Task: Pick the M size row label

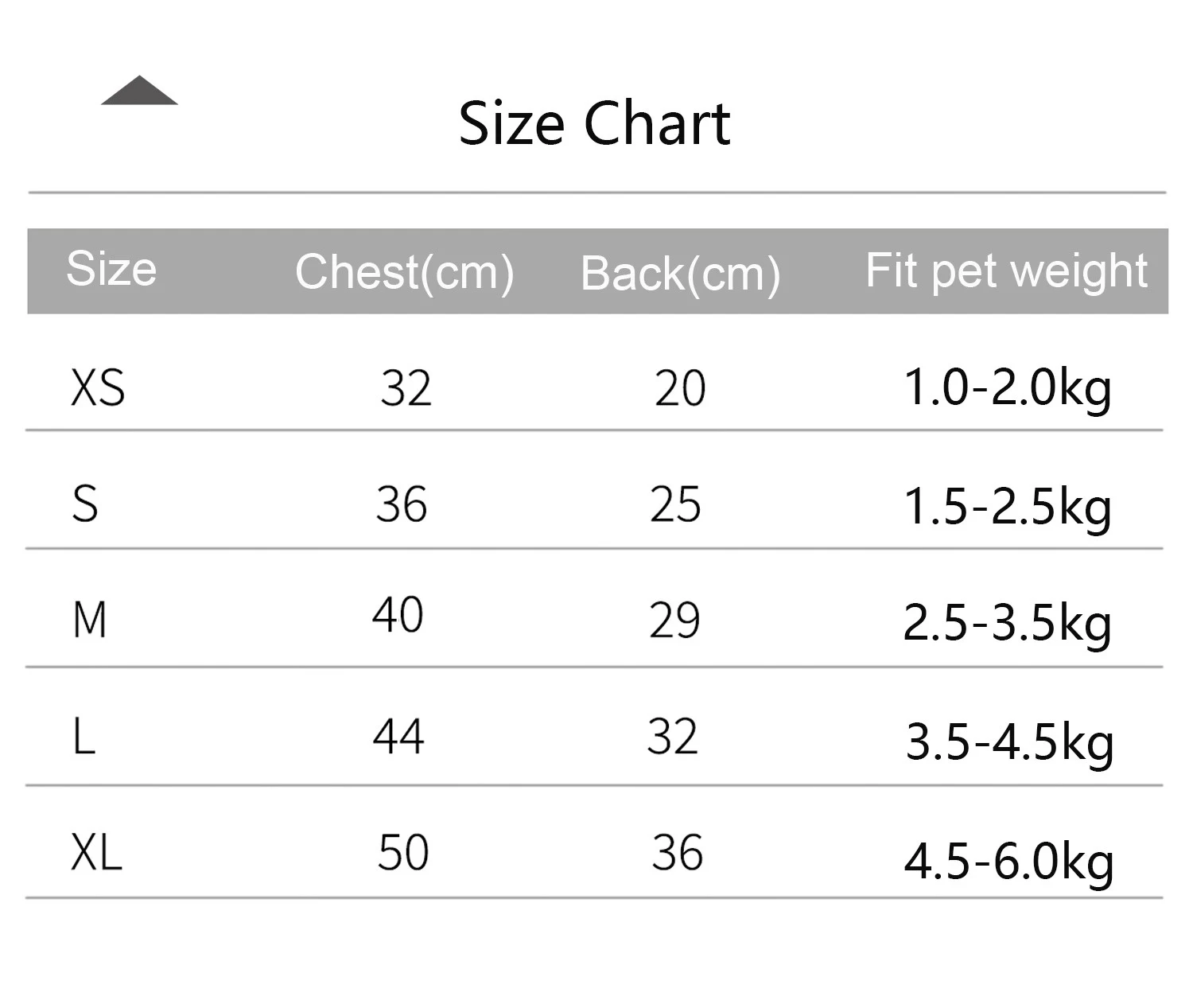Action: pyautogui.click(x=89, y=620)
